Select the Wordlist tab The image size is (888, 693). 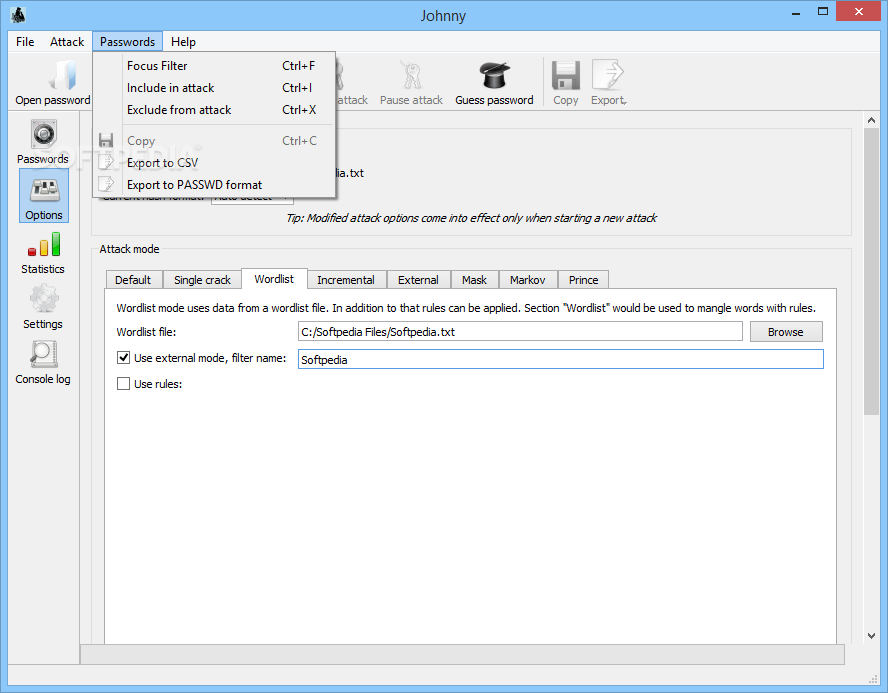(x=274, y=279)
